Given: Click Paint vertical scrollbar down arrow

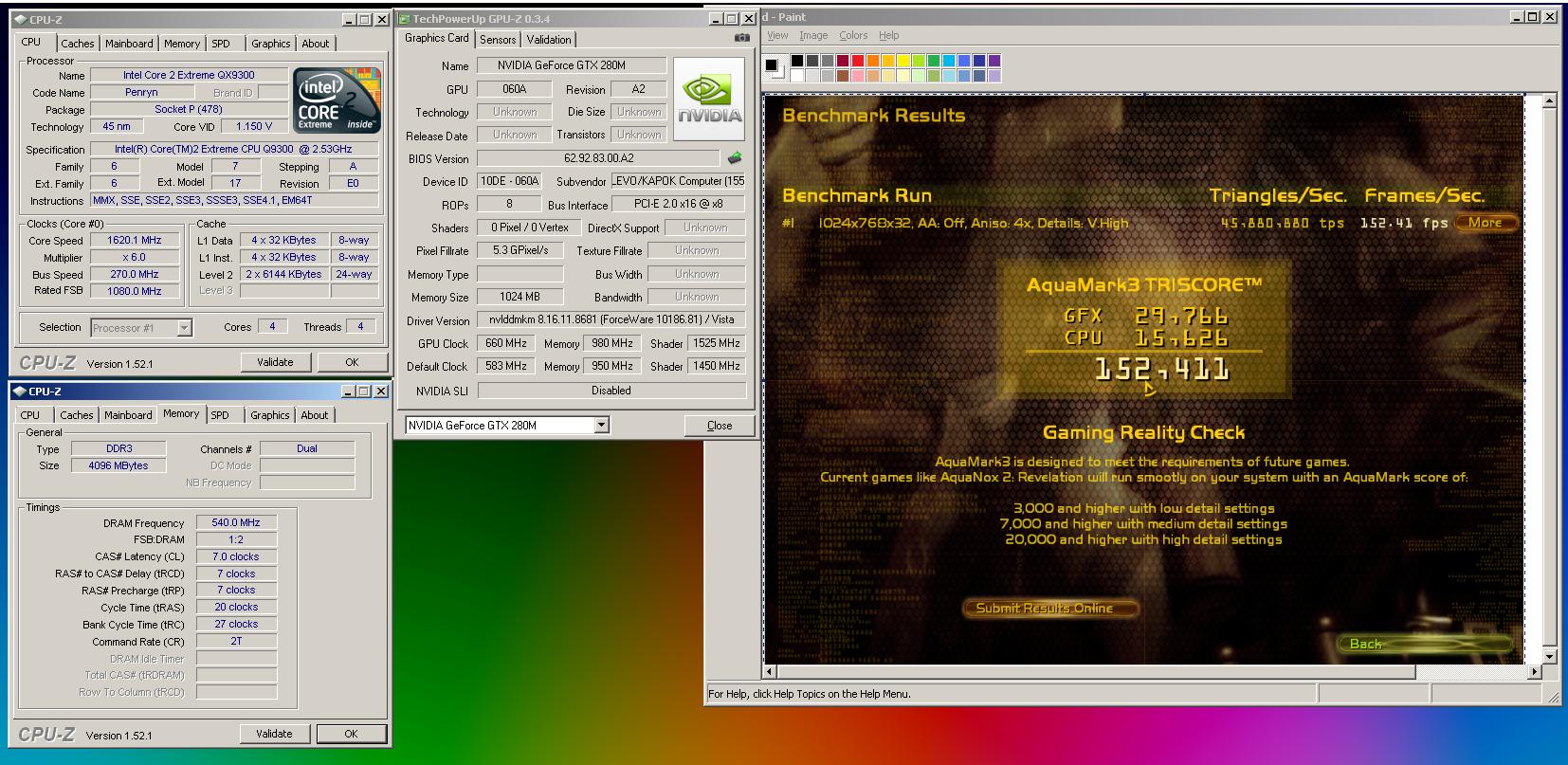Looking at the screenshot, I should coord(1550,656).
